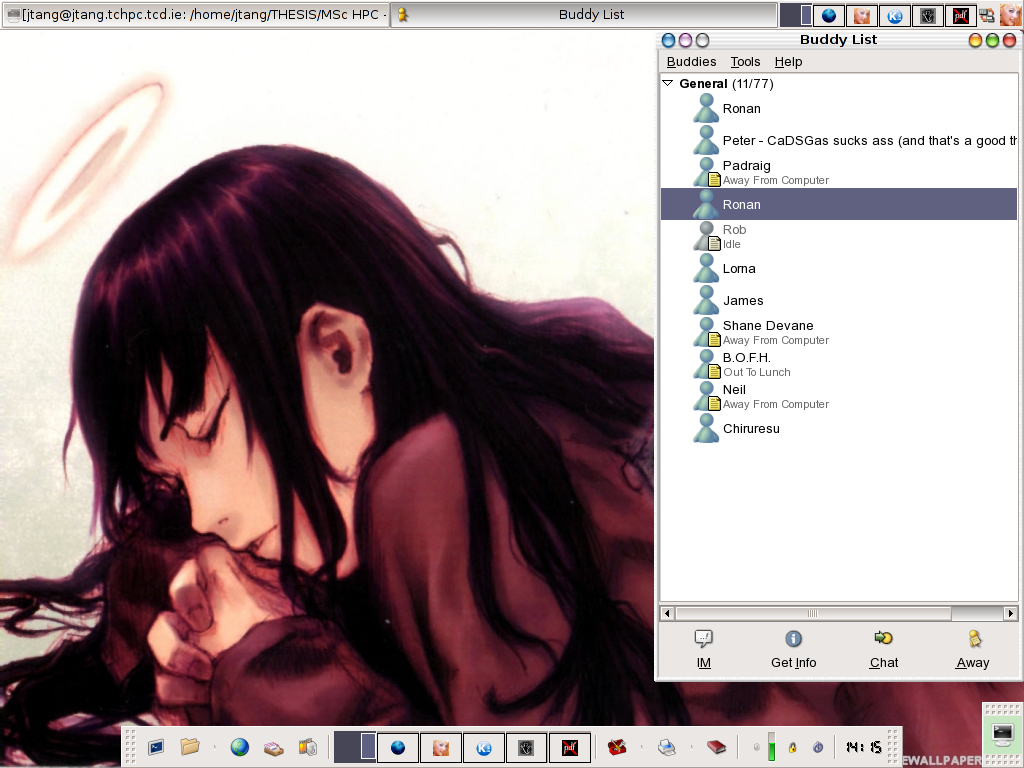This screenshot has height=768, width=1024.
Task: Open the Buddies menu
Action: (691, 62)
